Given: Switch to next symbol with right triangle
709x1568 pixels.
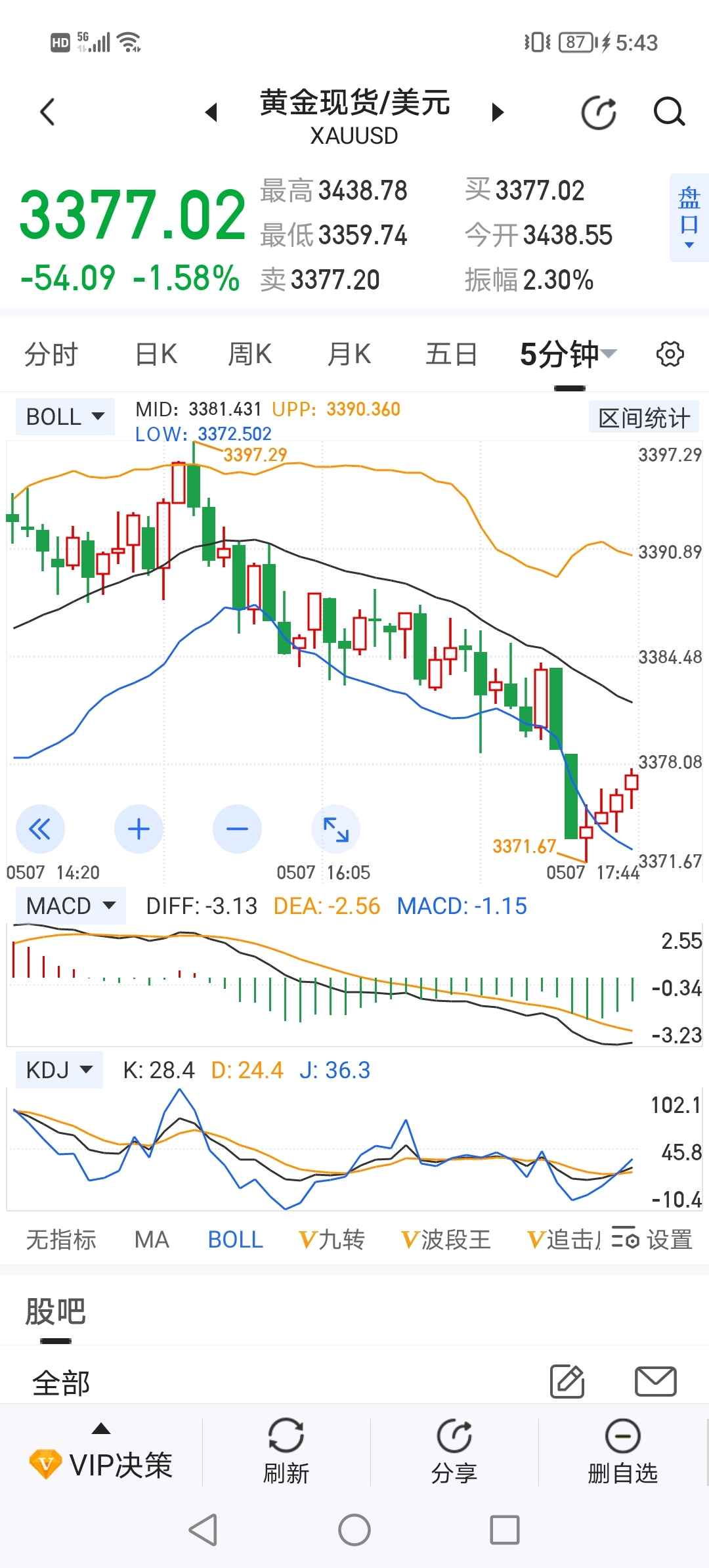Looking at the screenshot, I should coord(498,112).
